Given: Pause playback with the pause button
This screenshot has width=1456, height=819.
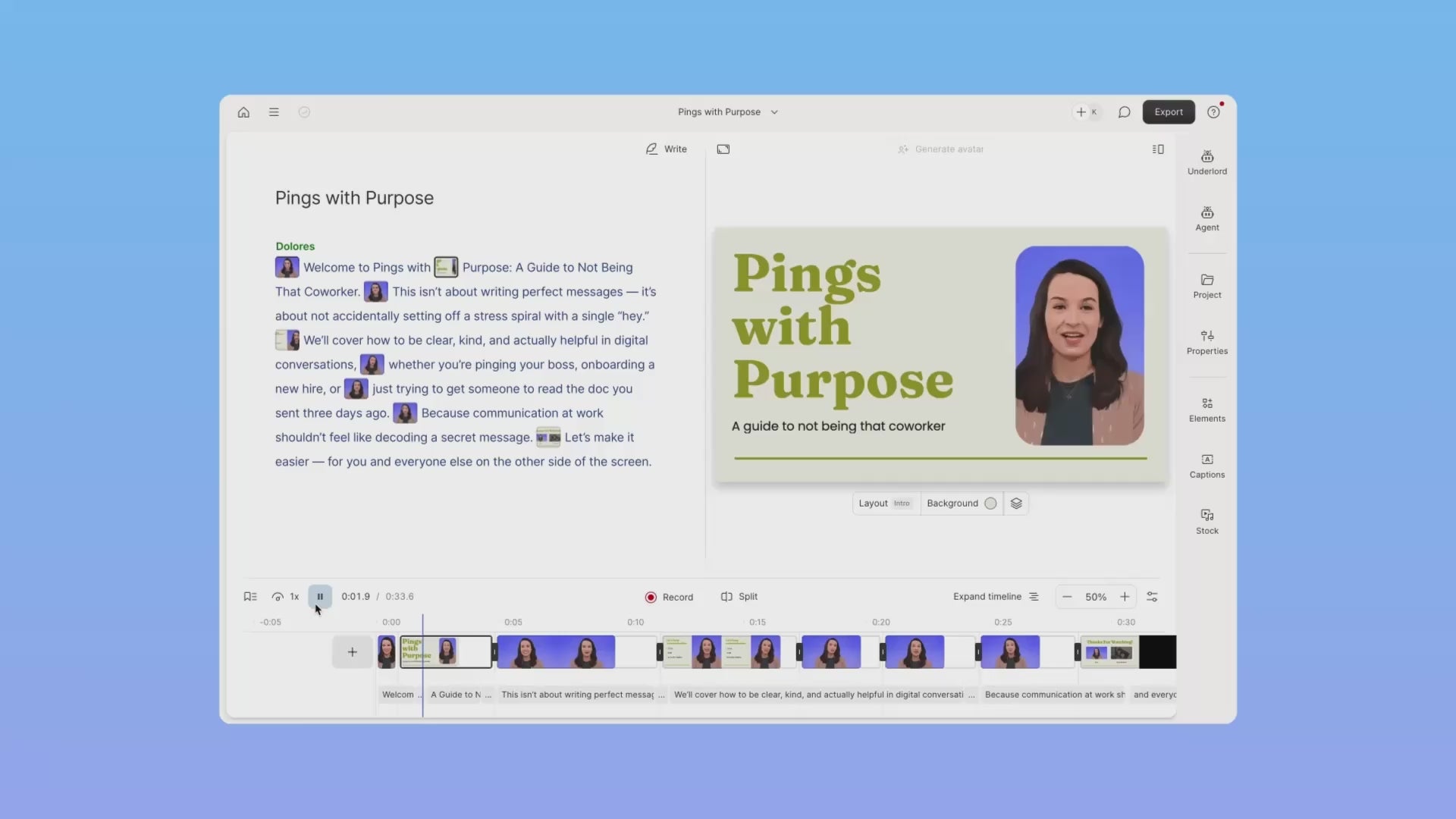Looking at the screenshot, I should coord(320,597).
